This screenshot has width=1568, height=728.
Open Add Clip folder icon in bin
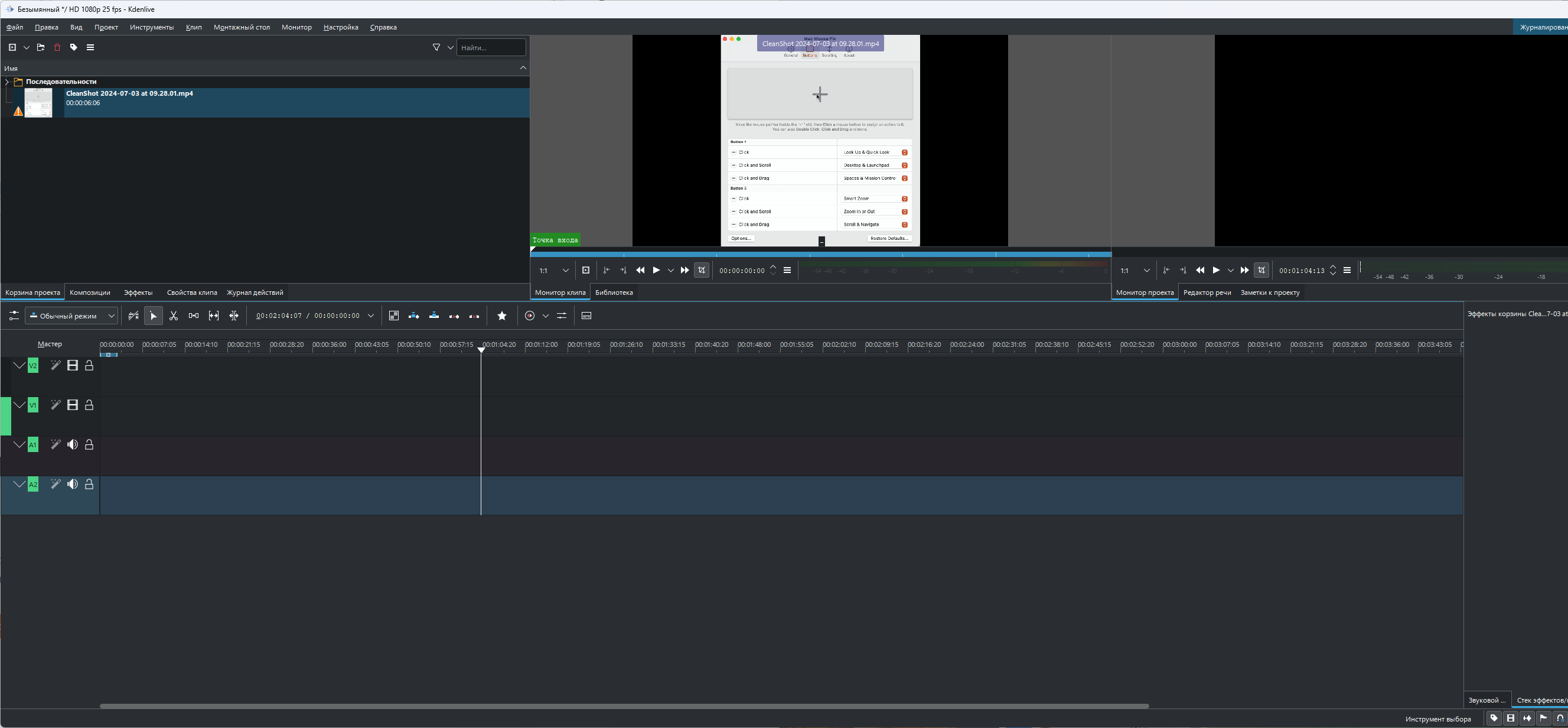pos(41,47)
